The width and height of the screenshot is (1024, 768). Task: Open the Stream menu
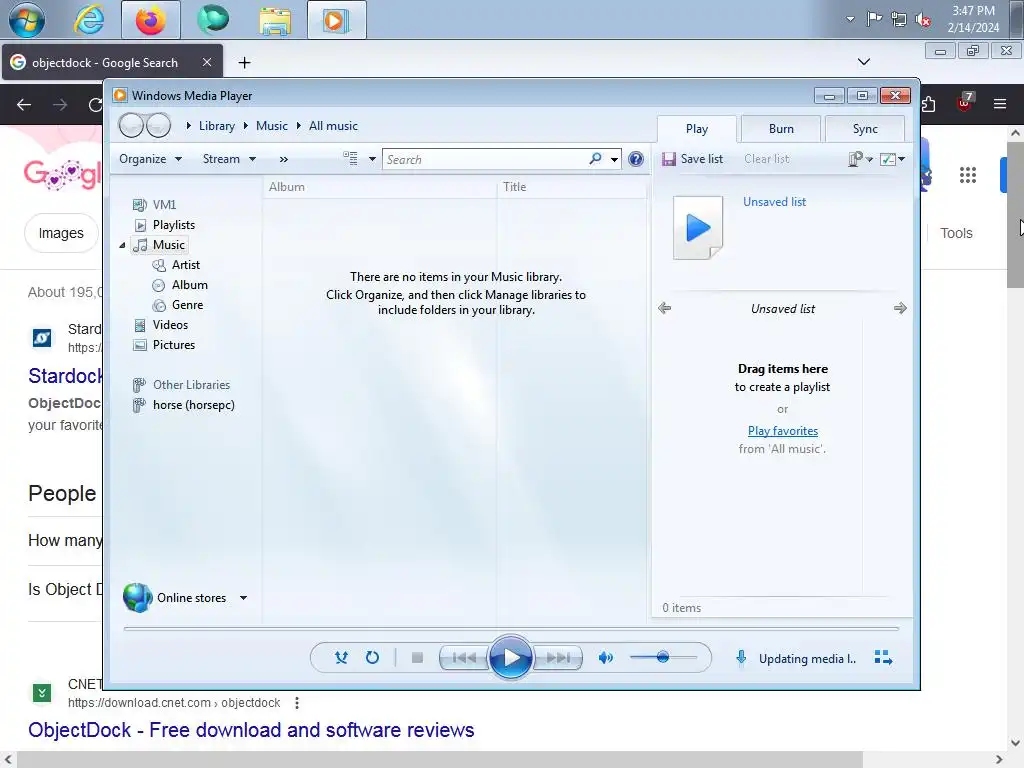click(x=229, y=159)
